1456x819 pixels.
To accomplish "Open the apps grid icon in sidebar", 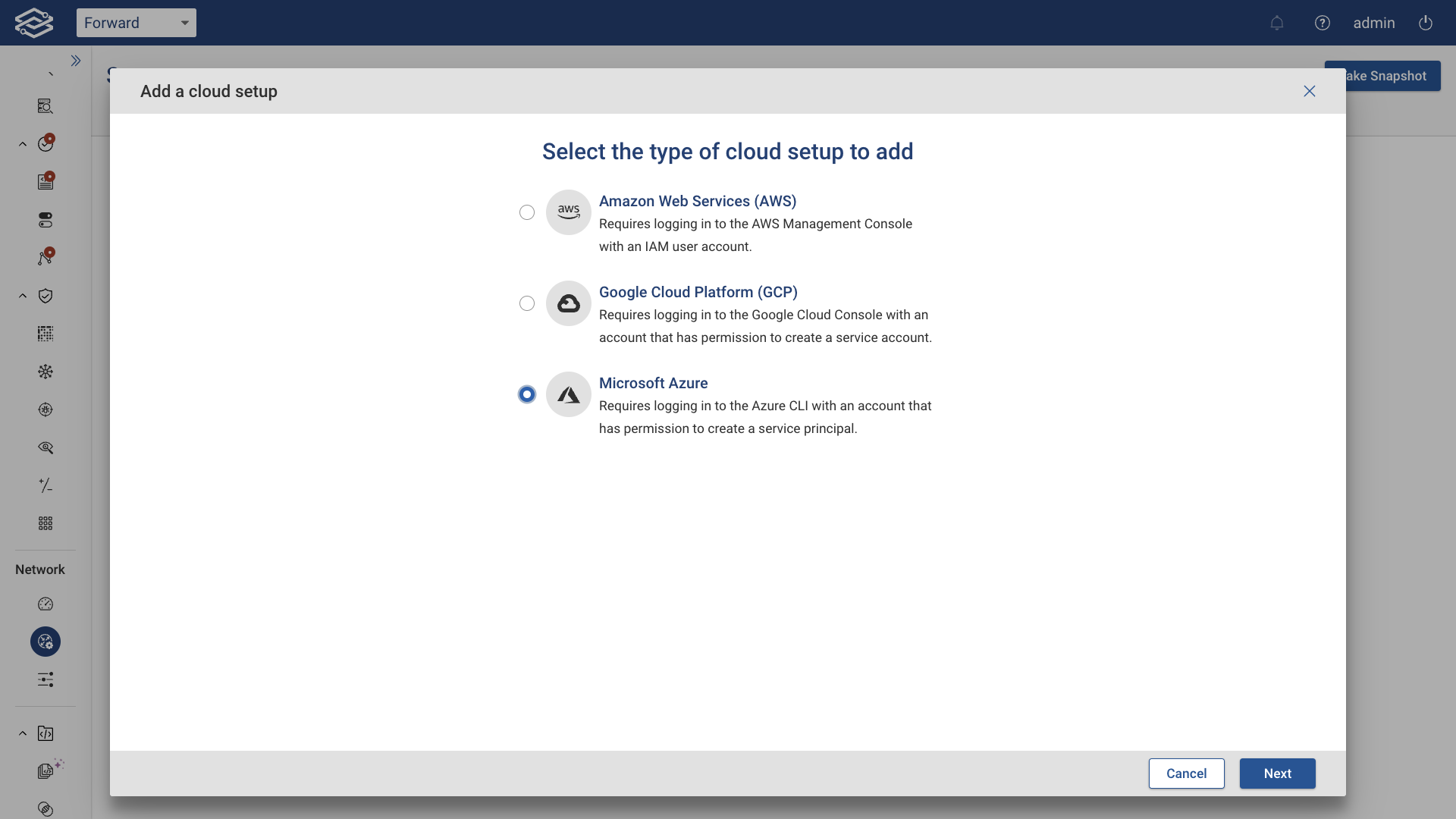I will (x=45, y=523).
